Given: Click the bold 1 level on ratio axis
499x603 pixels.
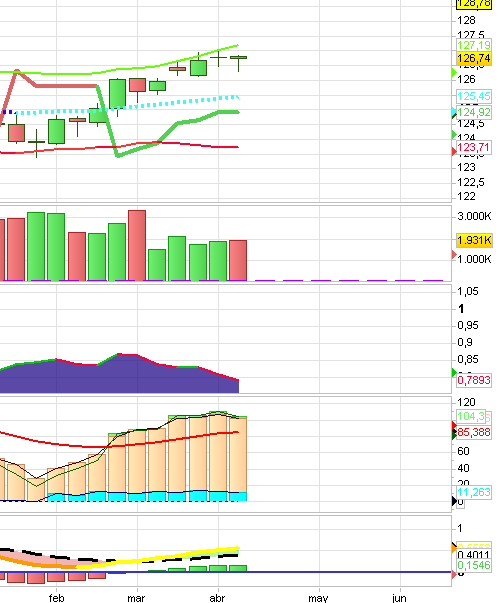Looking at the screenshot, I should tap(461, 309).
